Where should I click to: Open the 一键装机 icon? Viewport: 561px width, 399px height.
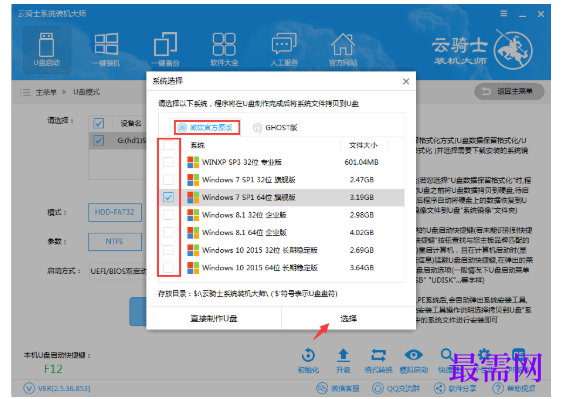[x=106, y=50]
